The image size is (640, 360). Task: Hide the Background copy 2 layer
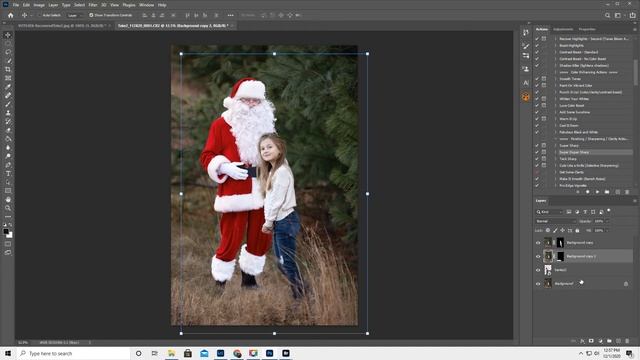[x=538, y=256]
